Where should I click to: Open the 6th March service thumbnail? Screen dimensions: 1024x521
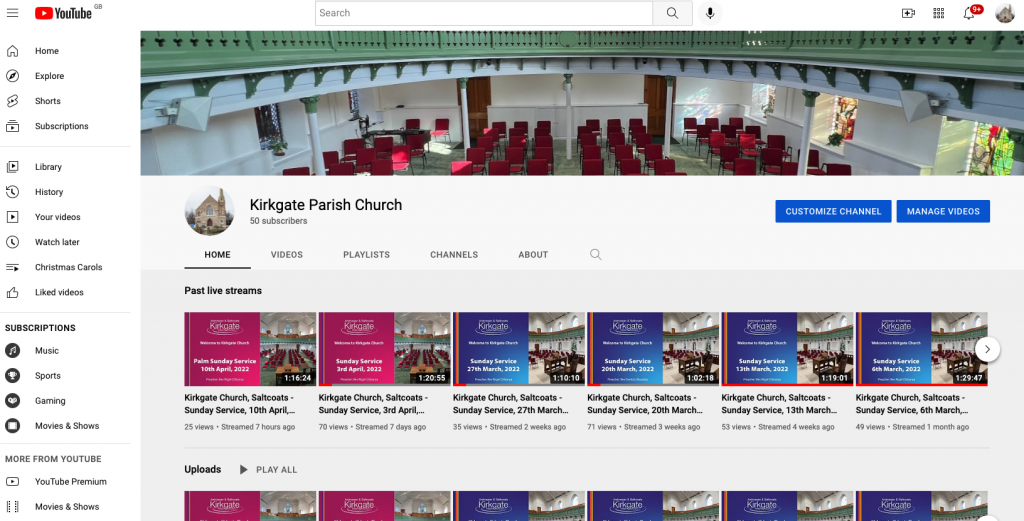coord(921,349)
